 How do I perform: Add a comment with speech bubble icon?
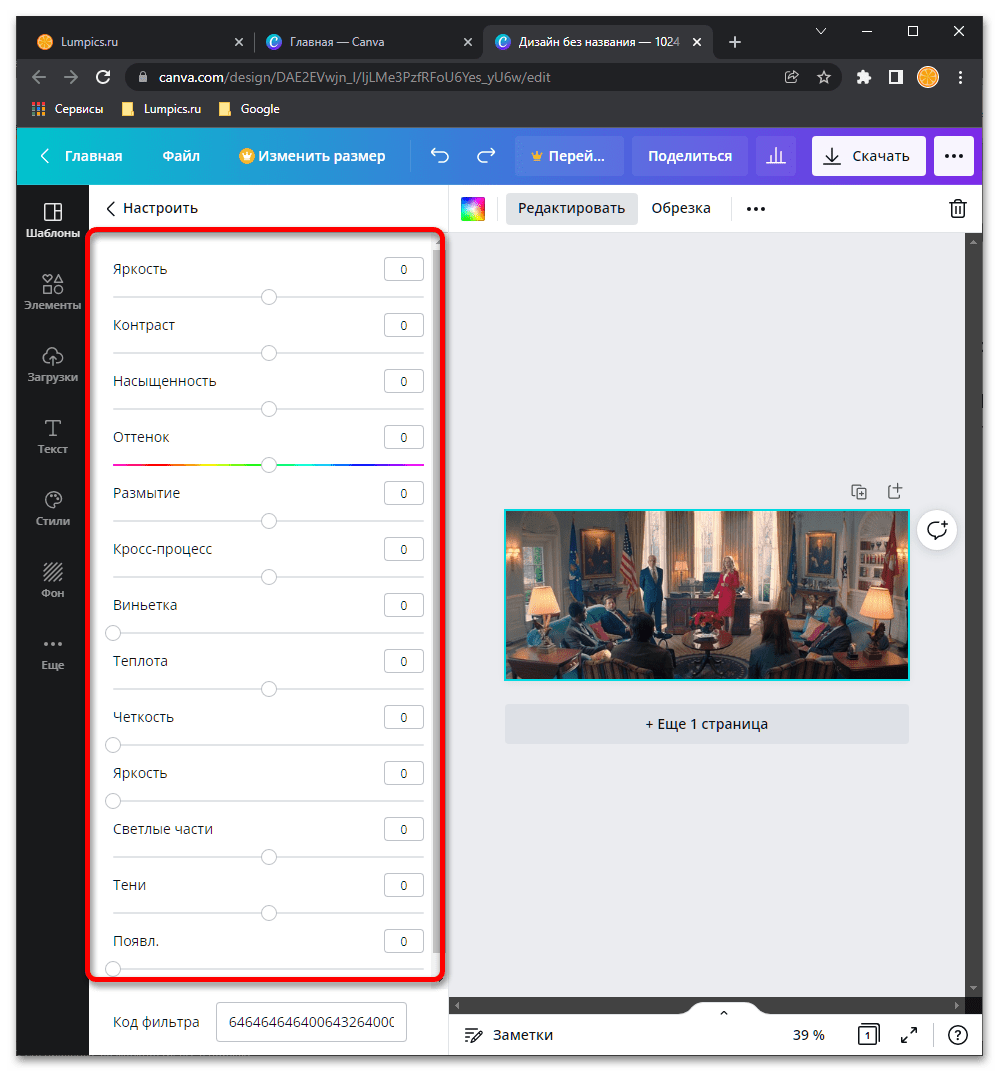(937, 530)
